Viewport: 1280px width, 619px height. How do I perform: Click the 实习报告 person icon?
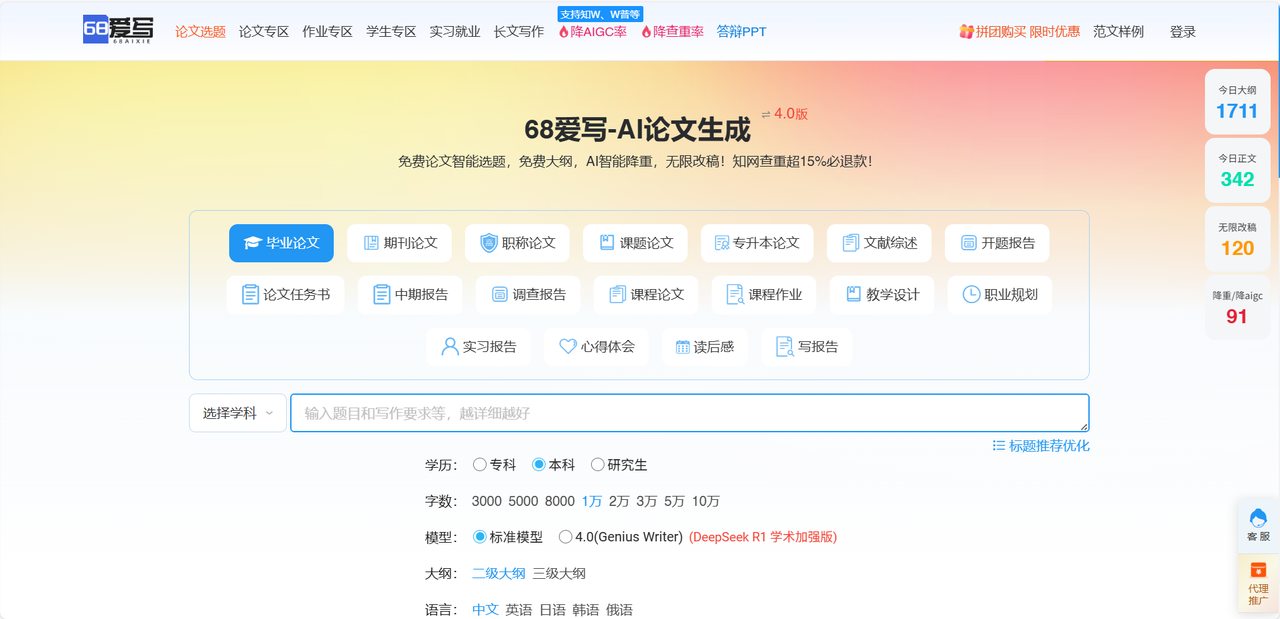click(x=450, y=347)
